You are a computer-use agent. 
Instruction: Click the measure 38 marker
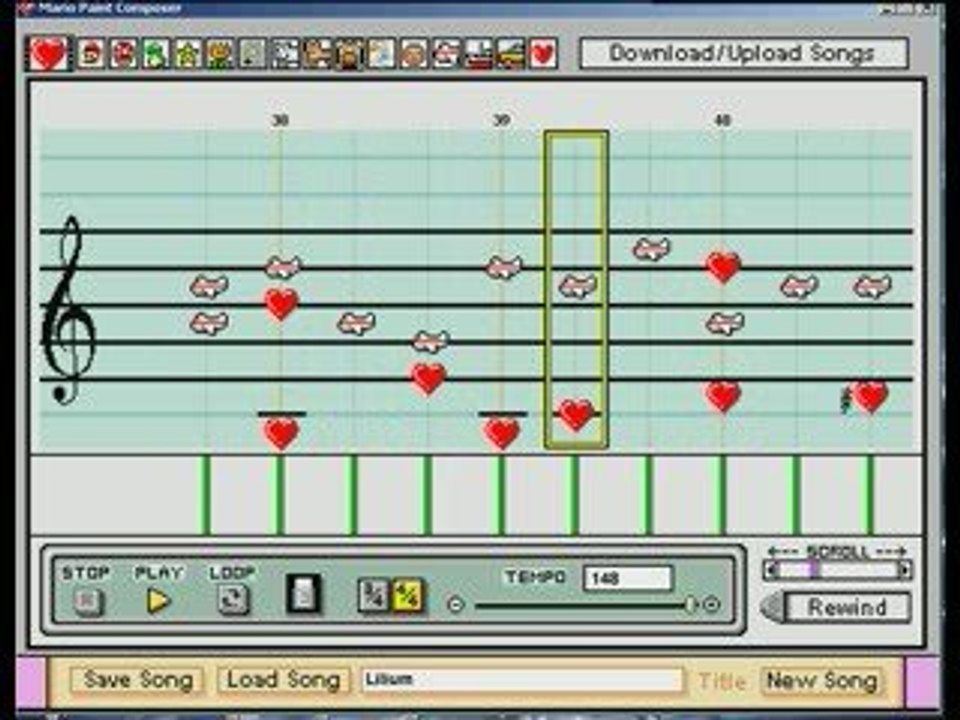280,120
